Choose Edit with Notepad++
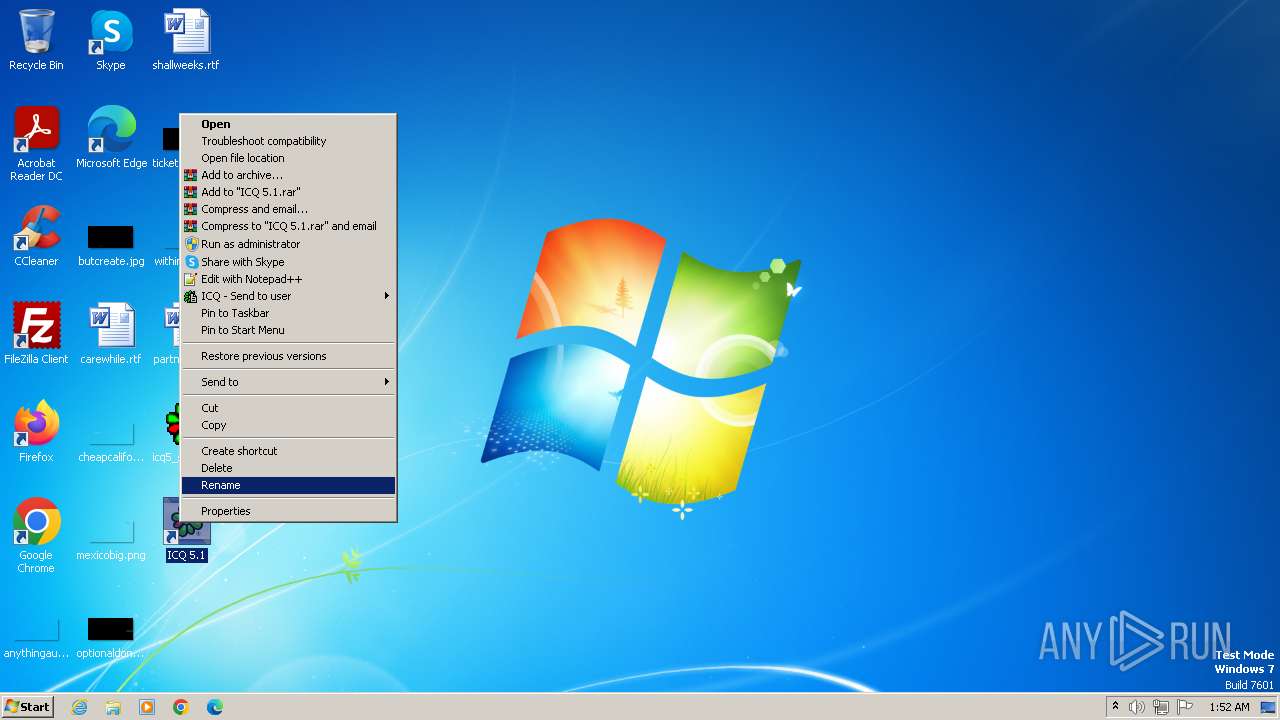 pyautogui.click(x=288, y=279)
